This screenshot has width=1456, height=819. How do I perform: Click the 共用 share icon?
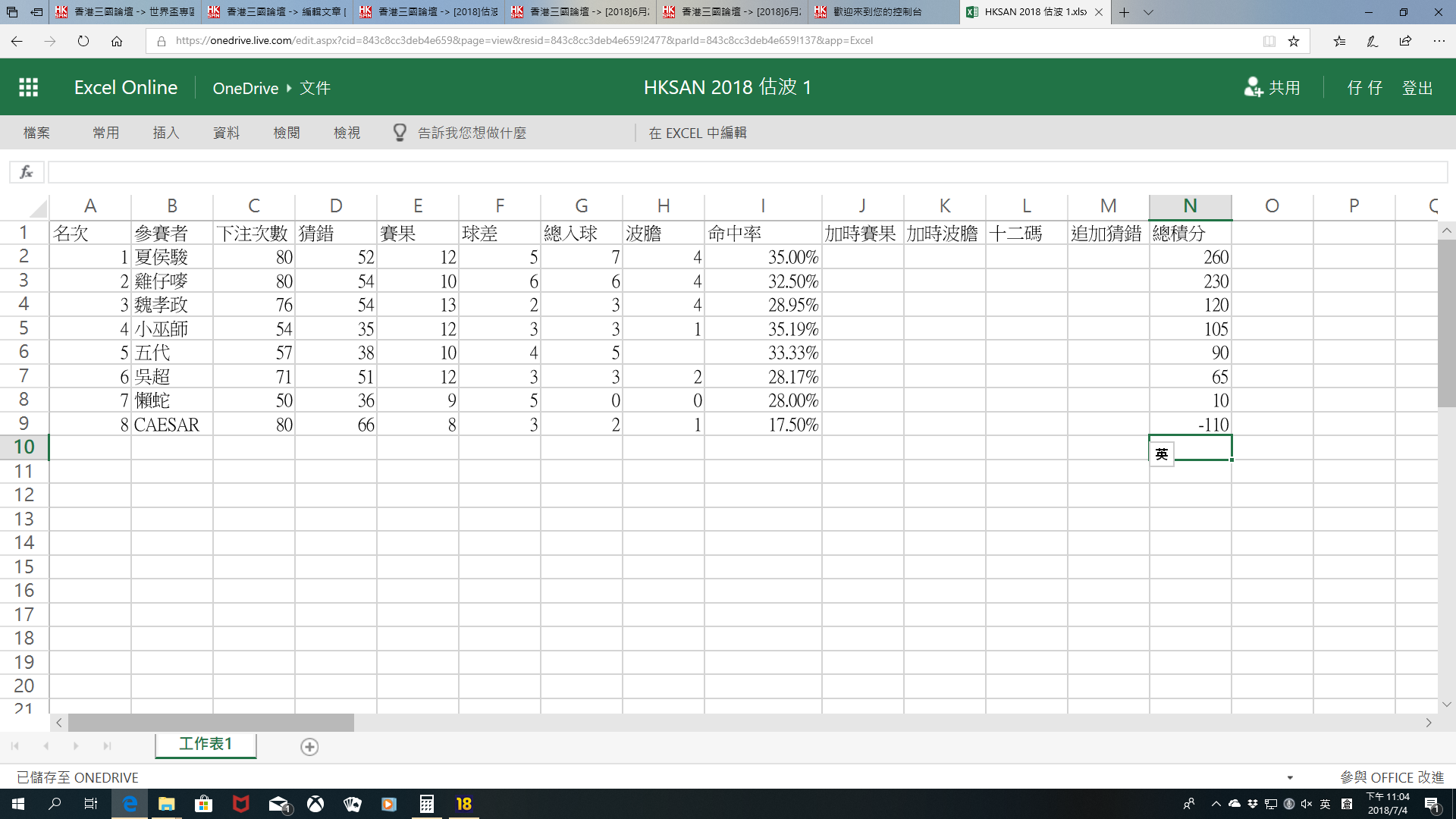[1253, 87]
